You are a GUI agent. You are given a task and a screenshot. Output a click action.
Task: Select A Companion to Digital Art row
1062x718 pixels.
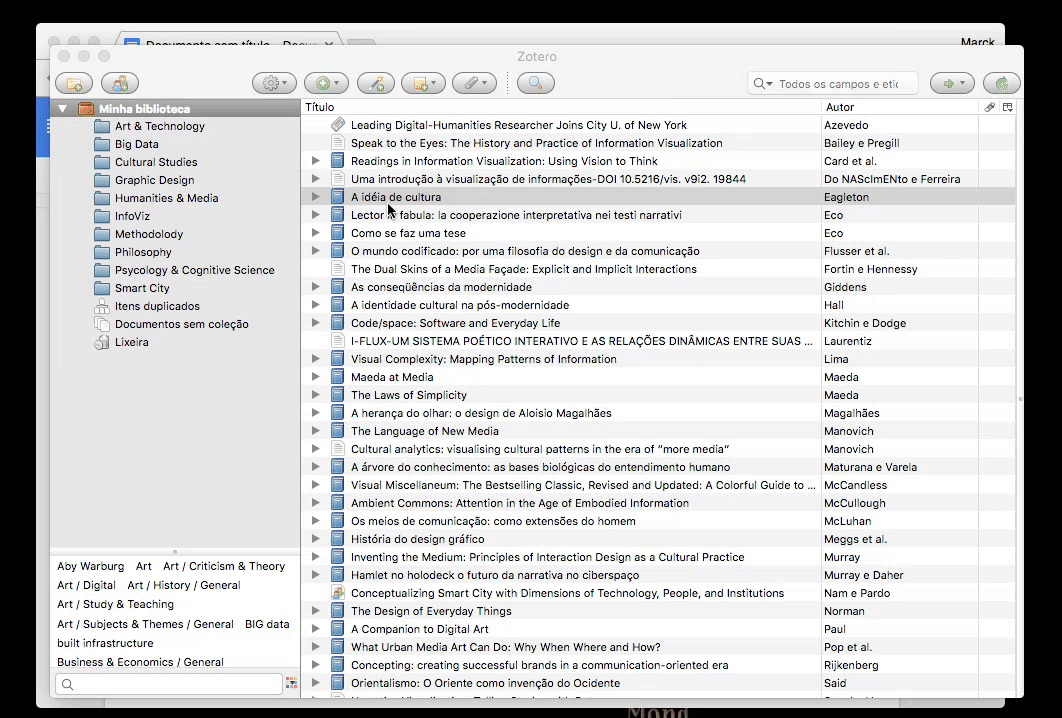(x=658, y=629)
